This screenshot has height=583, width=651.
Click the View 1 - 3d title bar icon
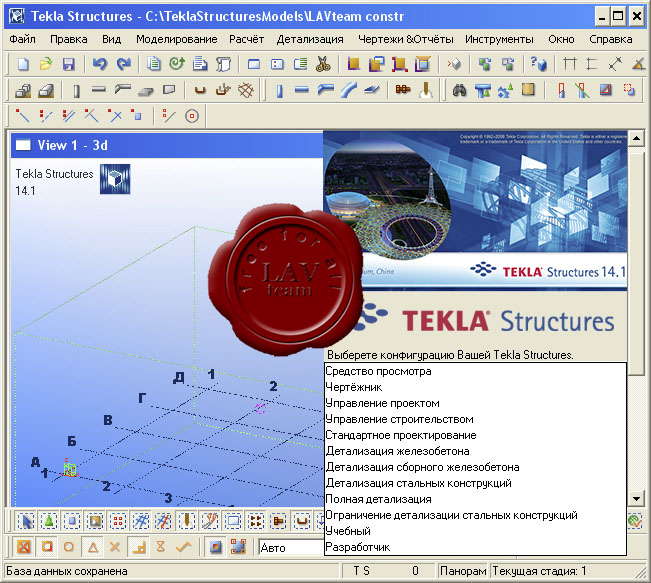coord(23,145)
